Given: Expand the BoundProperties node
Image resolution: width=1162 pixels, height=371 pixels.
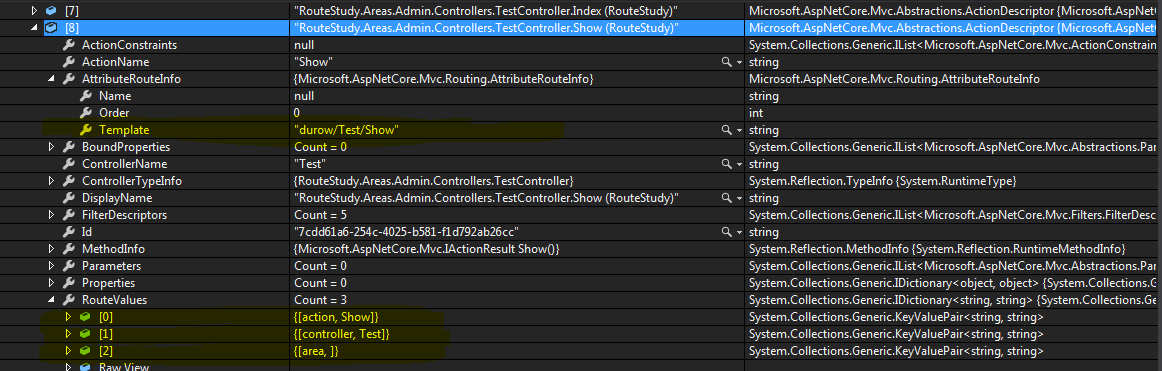Looking at the screenshot, I should [x=51, y=147].
